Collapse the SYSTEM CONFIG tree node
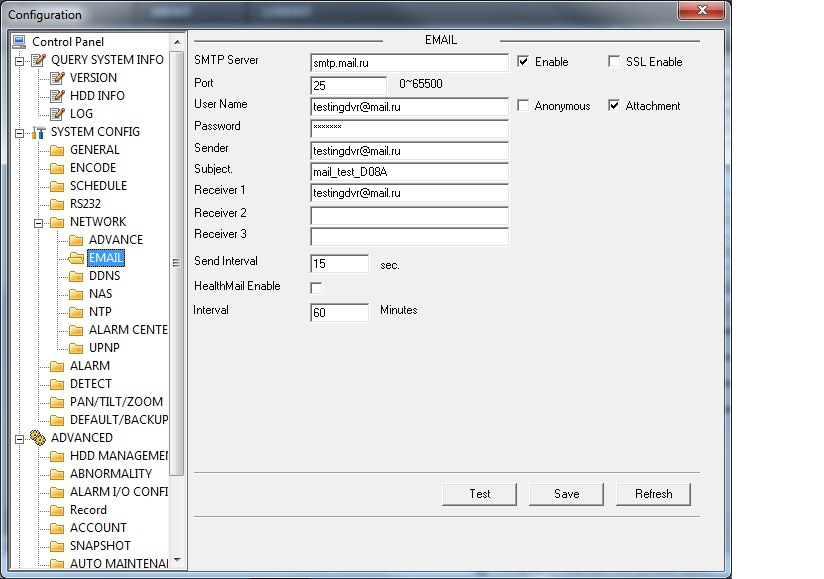 pyautogui.click(x=19, y=133)
